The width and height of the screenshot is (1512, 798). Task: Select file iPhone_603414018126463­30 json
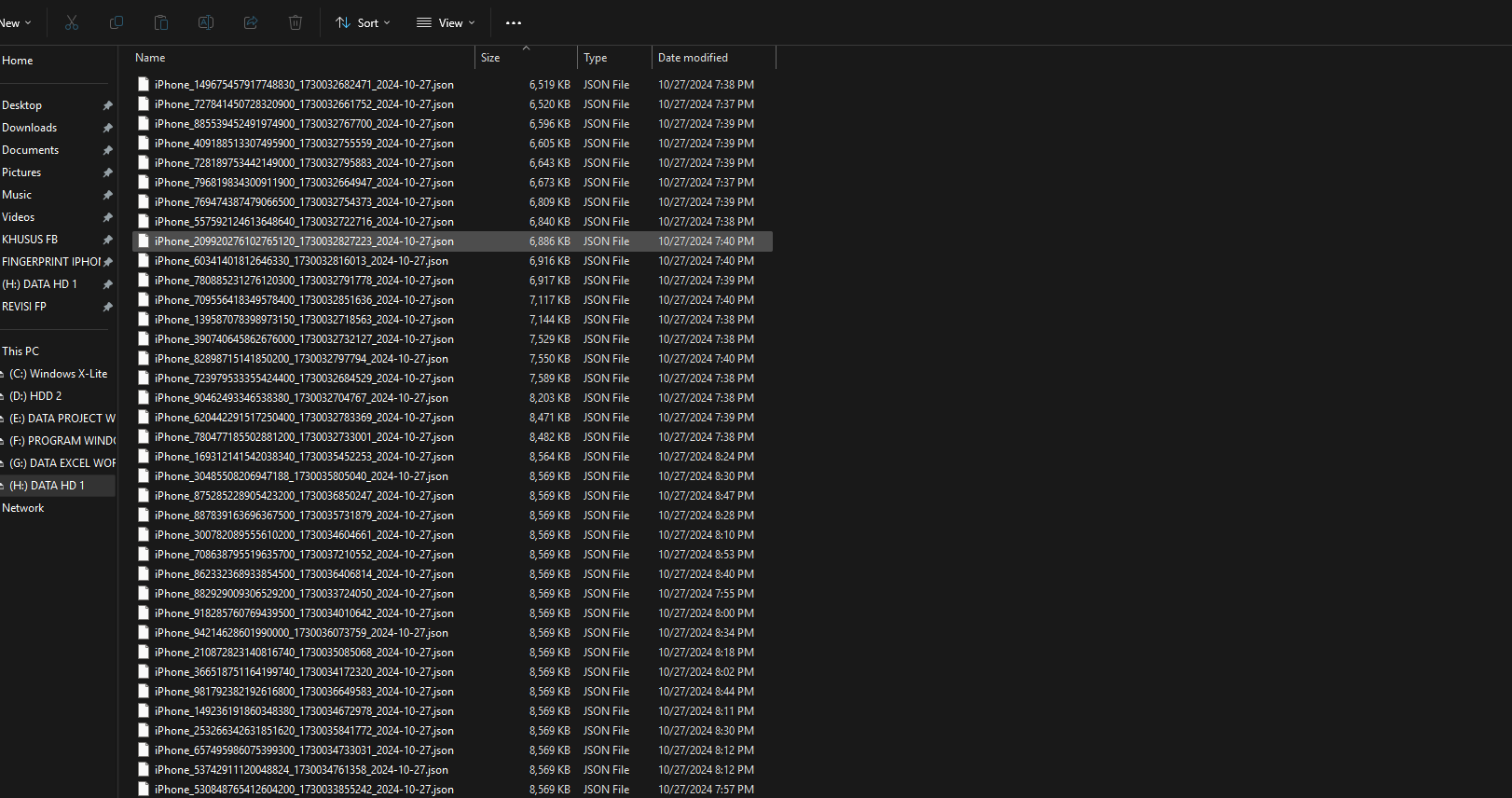pos(301,261)
